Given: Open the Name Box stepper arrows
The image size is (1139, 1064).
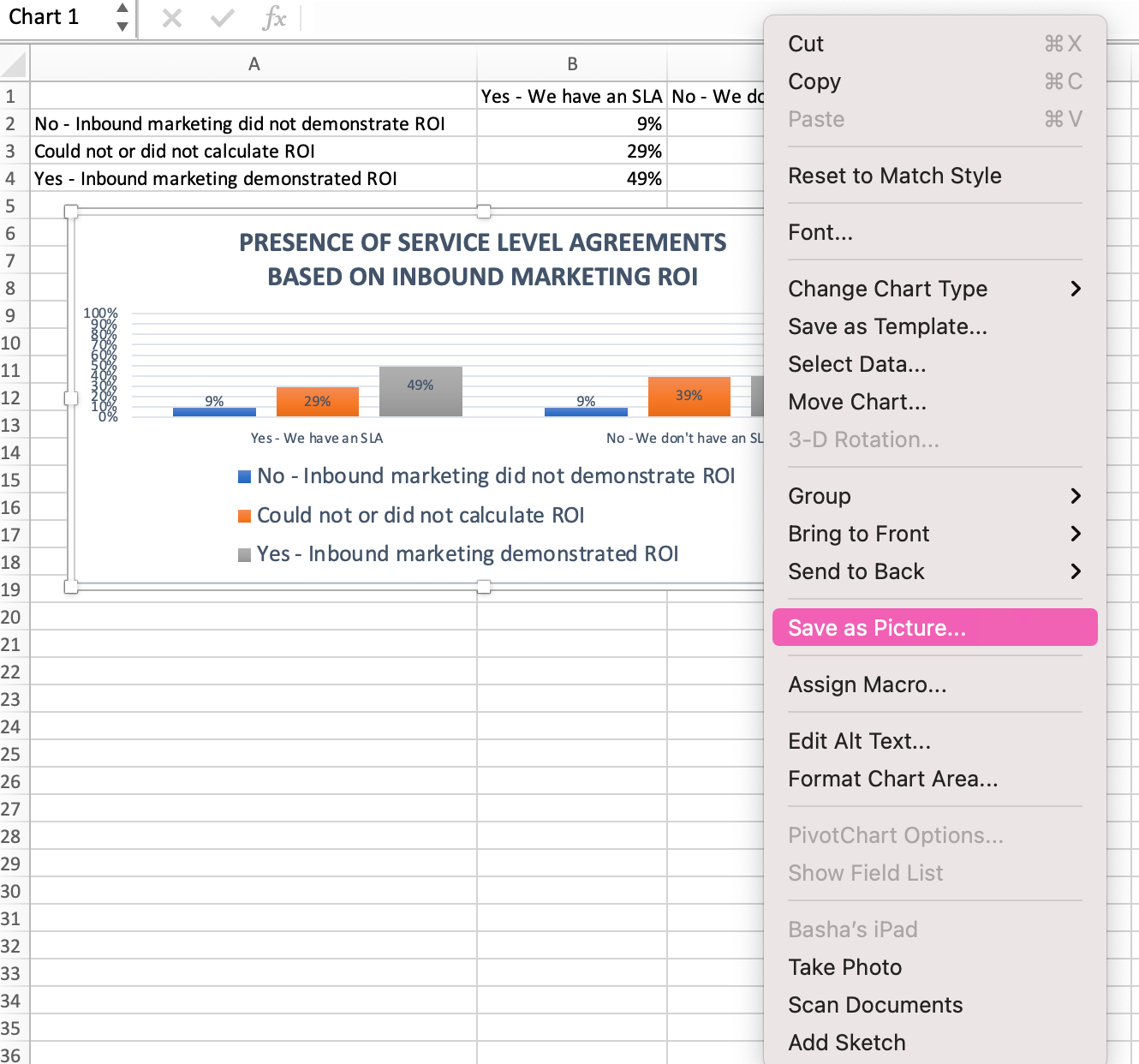Looking at the screenshot, I should (122, 17).
